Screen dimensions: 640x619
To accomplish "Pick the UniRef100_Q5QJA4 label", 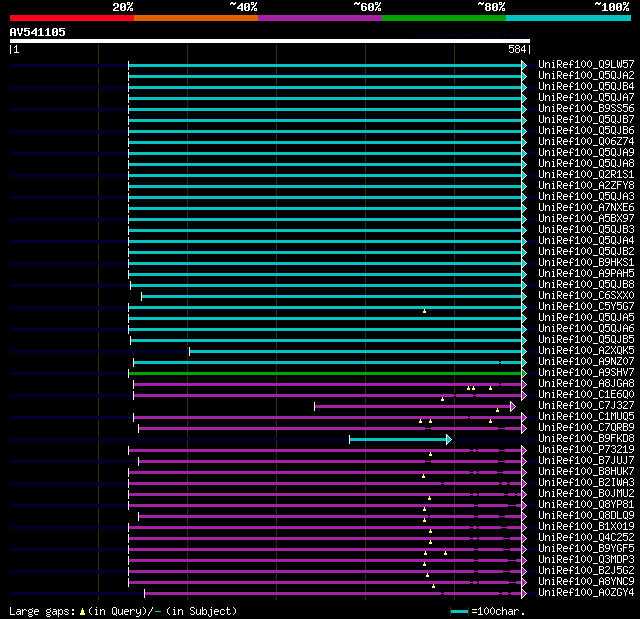I will [x=586, y=241].
